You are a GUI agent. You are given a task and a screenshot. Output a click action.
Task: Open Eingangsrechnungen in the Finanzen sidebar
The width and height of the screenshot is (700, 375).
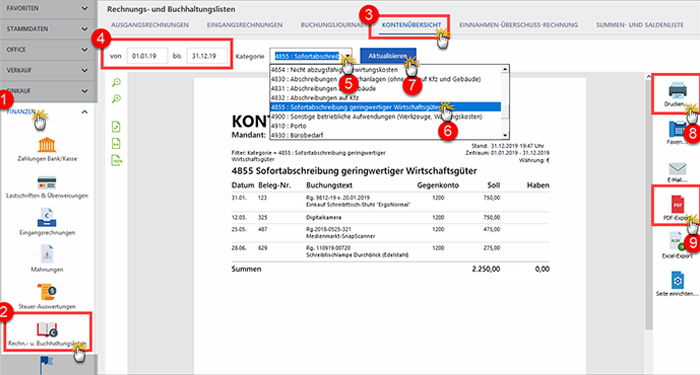(x=47, y=222)
